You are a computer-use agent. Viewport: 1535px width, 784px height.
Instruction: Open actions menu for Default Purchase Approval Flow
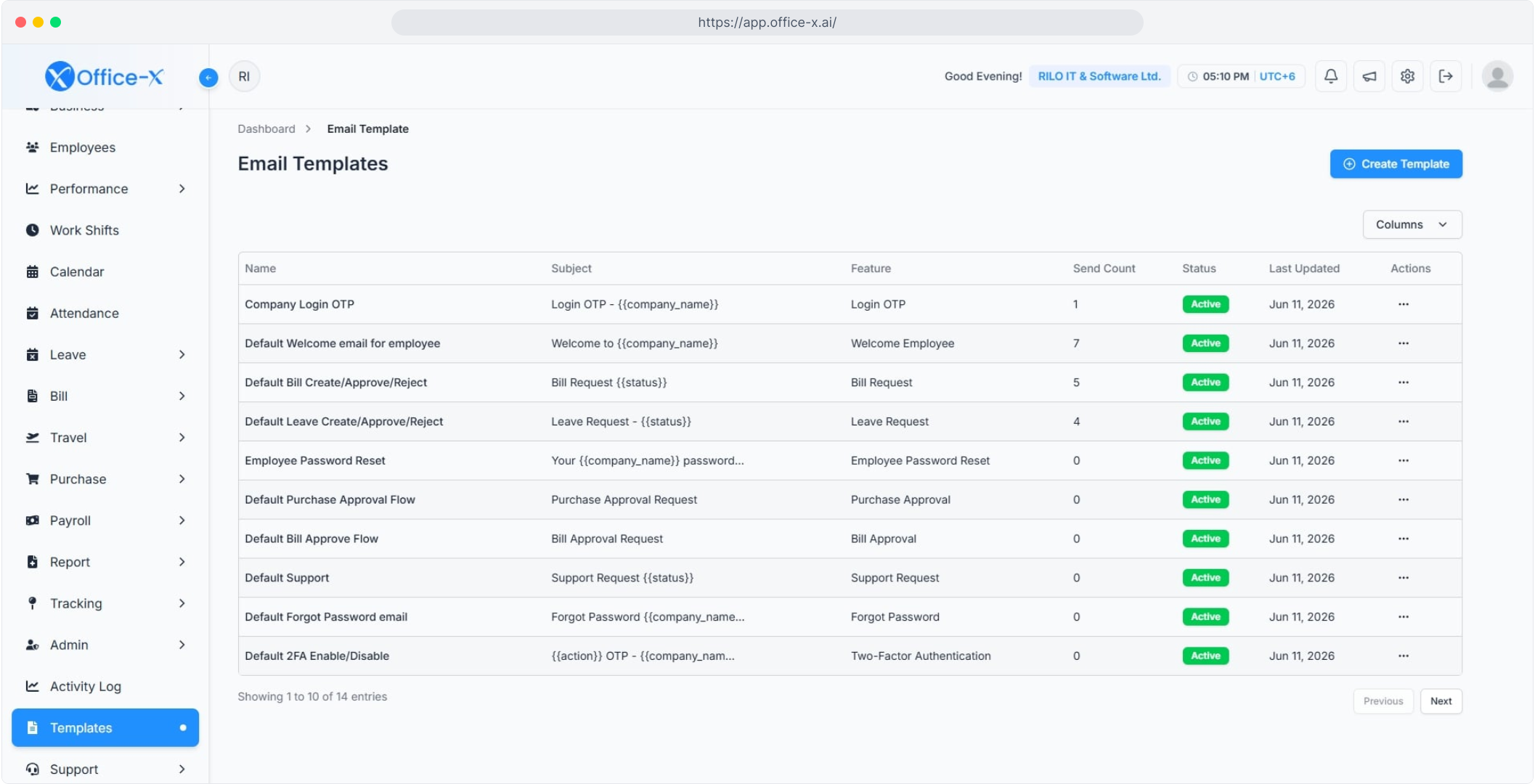point(1403,499)
